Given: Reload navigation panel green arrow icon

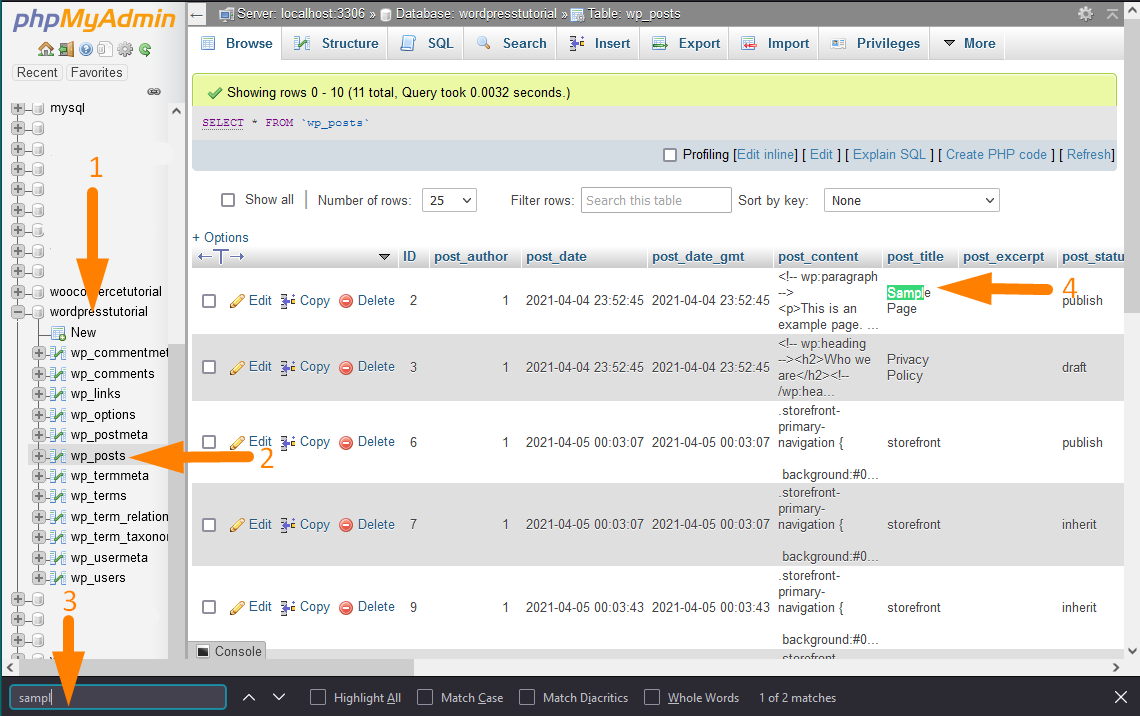Looking at the screenshot, I should point(145,49).
